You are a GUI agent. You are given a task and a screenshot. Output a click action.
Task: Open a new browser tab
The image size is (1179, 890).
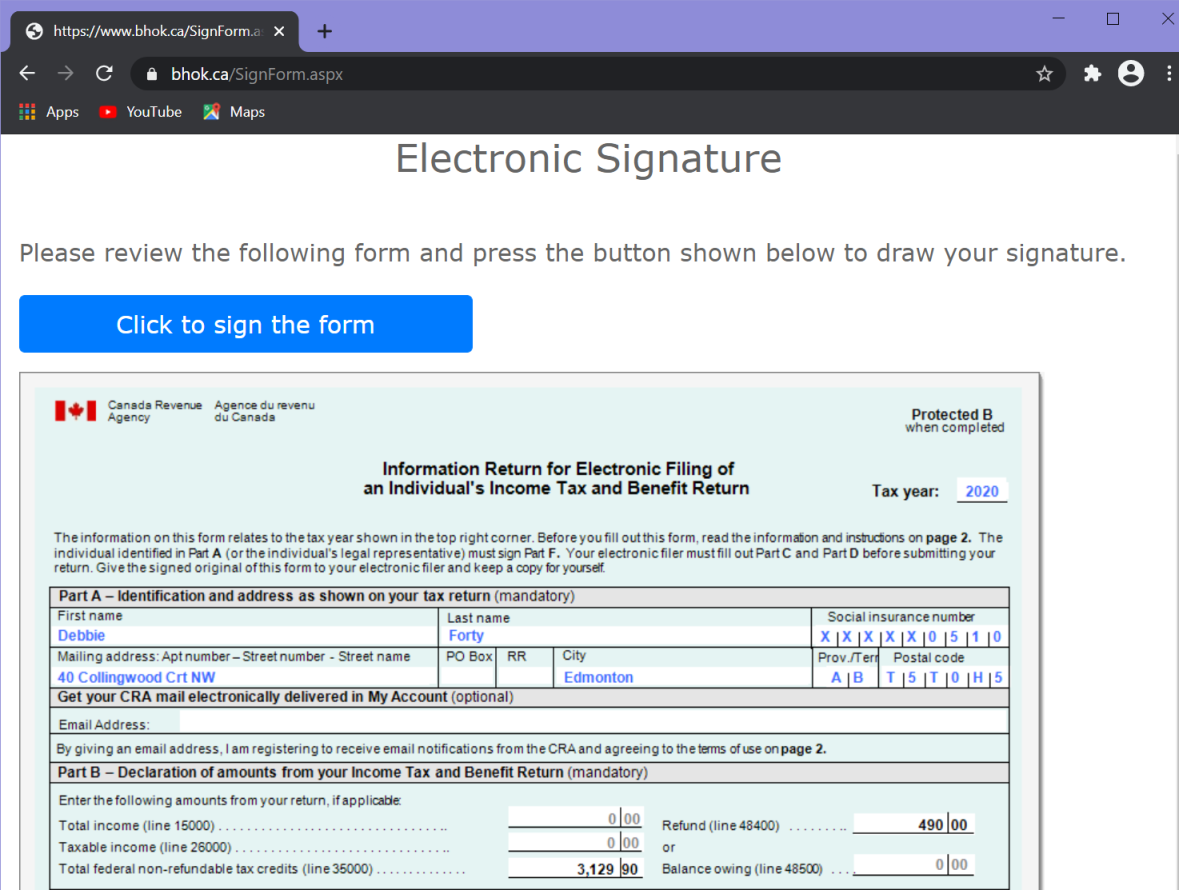click(x=324, y=31)
